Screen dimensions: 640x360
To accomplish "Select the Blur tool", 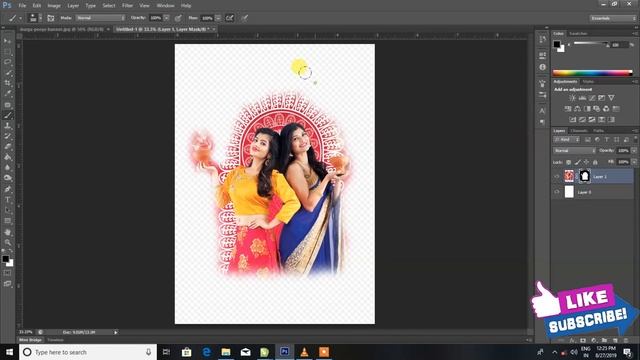I will tap(7, 167).
